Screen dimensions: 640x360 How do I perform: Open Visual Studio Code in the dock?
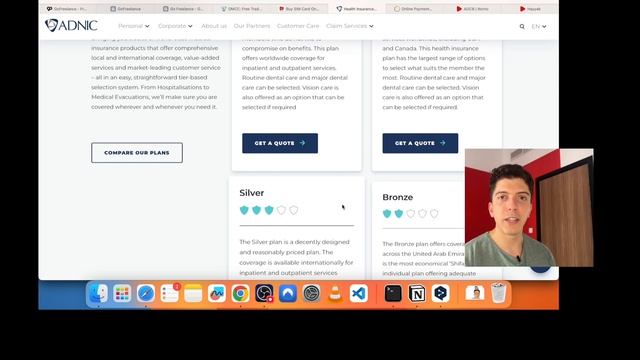(x=359, y=293)
